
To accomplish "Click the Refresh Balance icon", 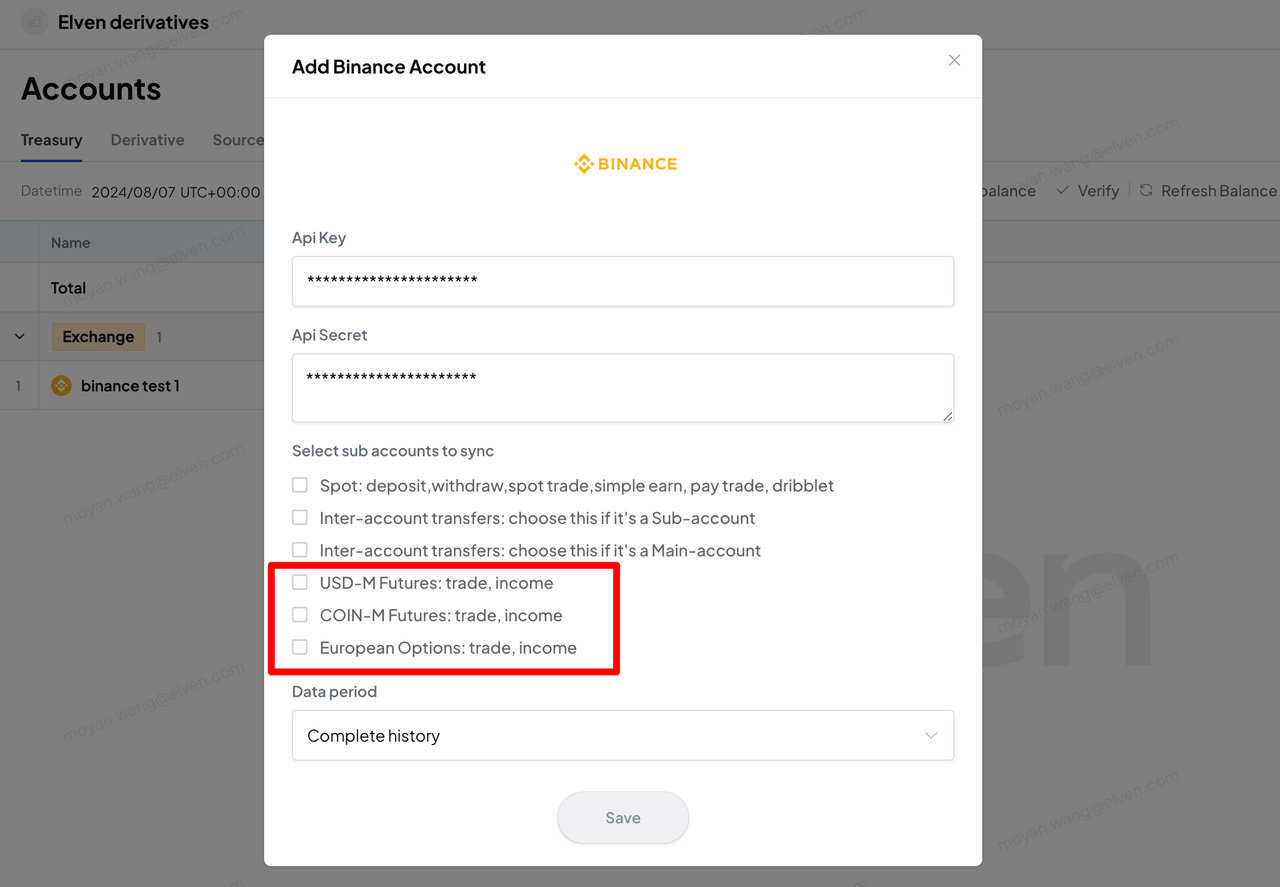I will [1146, 190].
